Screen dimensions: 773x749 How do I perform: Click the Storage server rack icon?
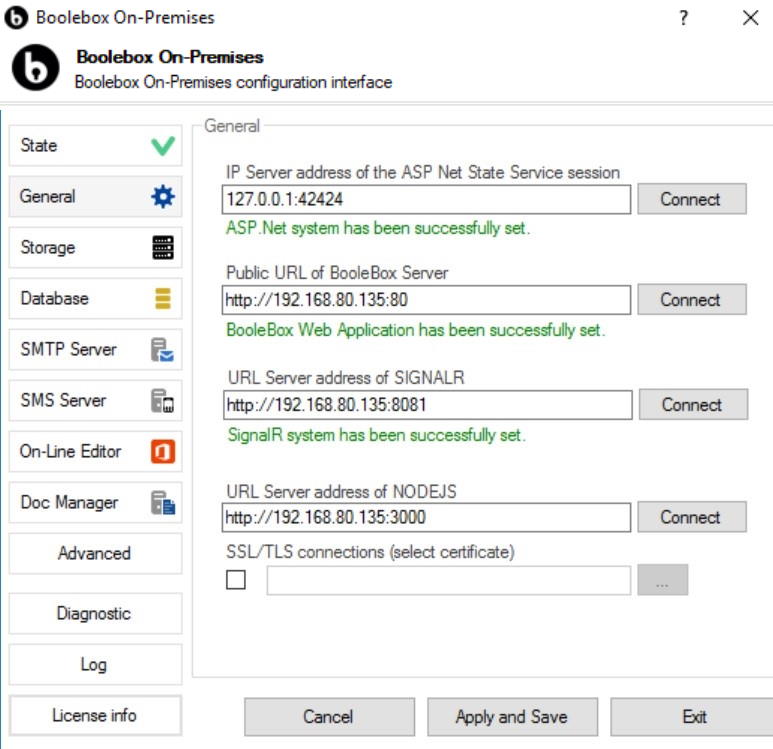point(163,247)
